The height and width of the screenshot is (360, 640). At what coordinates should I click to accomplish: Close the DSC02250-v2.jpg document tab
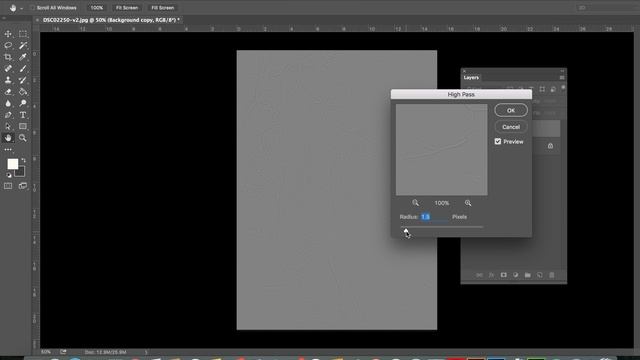pos(37,20)
